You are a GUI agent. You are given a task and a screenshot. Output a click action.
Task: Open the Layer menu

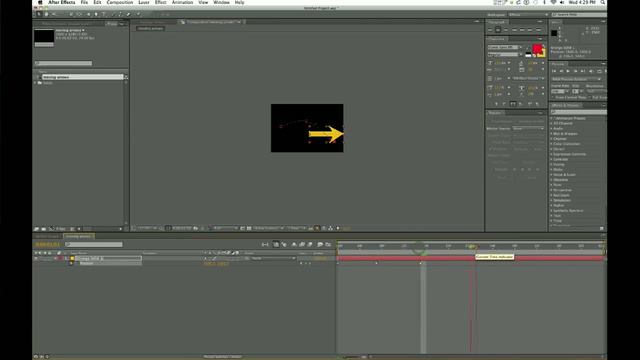click(x=144, y=2)
